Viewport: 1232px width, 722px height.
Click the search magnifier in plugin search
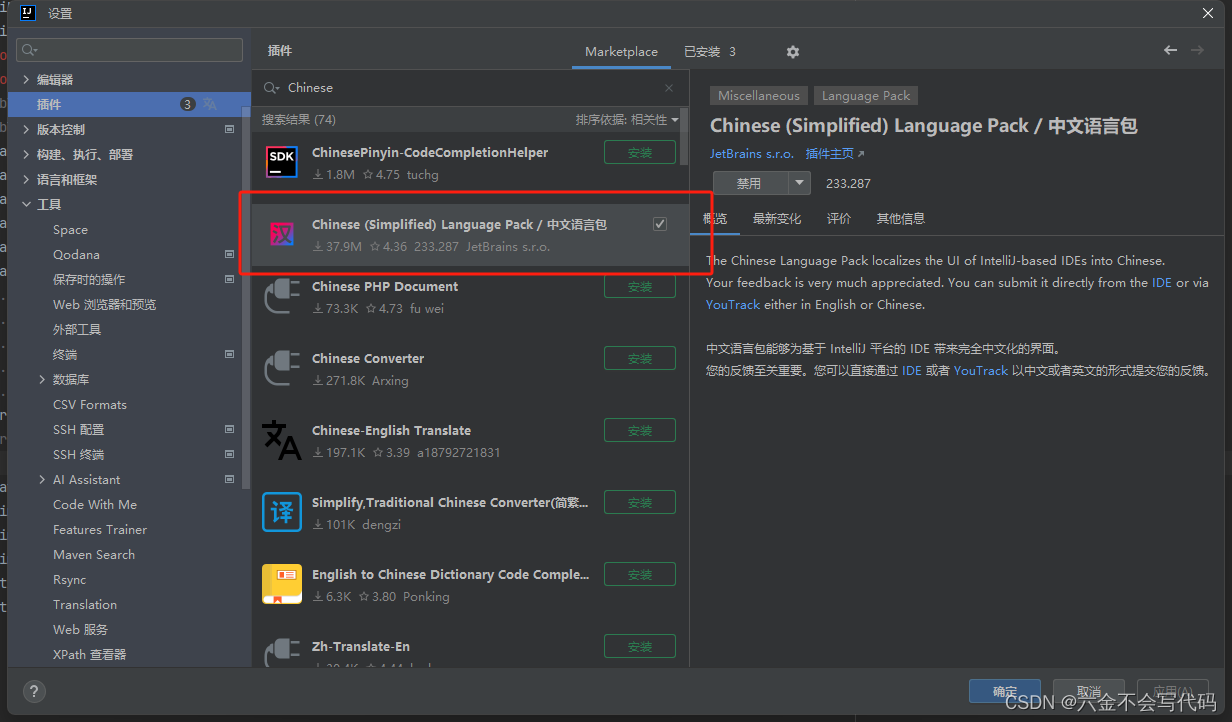pos(271,88)
